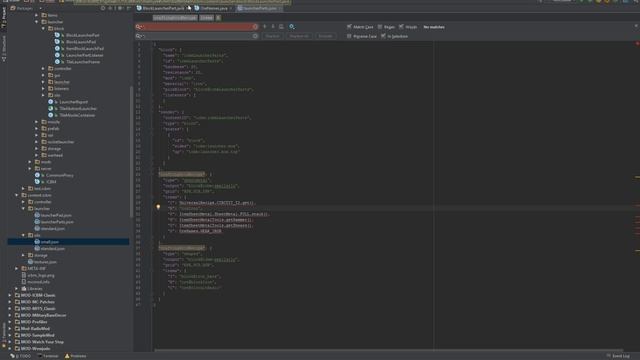Open the BlockLauncherPart class file in tree
Viewport: 640px width, 360px height.
tap(83, 35)
